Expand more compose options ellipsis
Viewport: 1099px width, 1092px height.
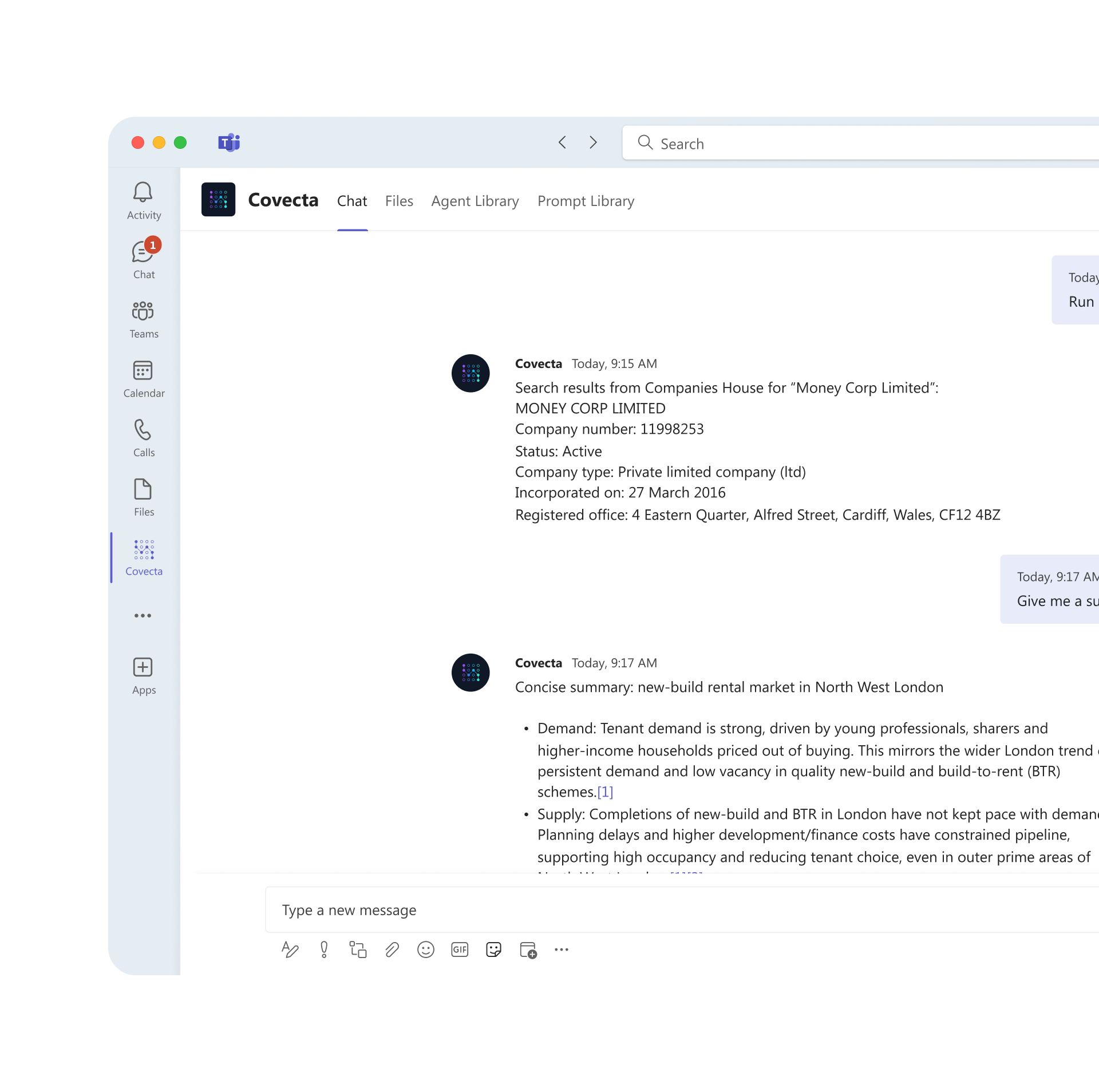point(562,949)
